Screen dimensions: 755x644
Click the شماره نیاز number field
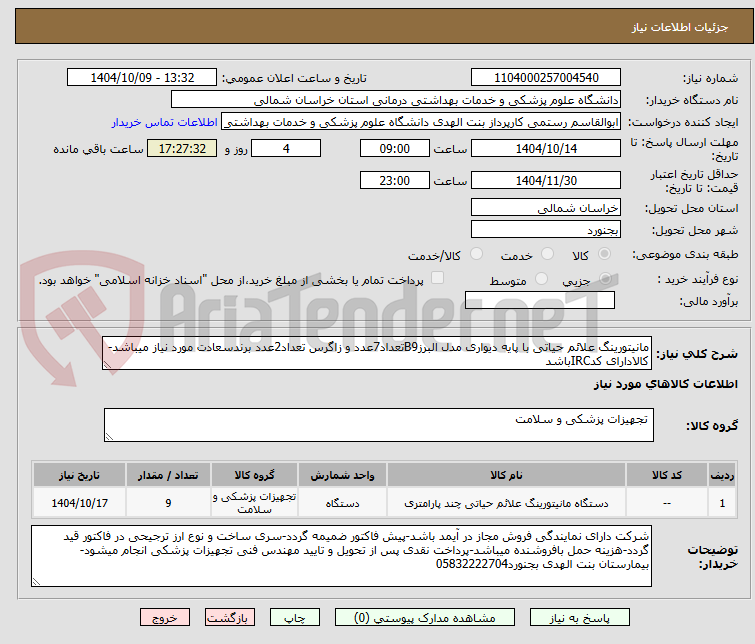(x=546, y=78)
